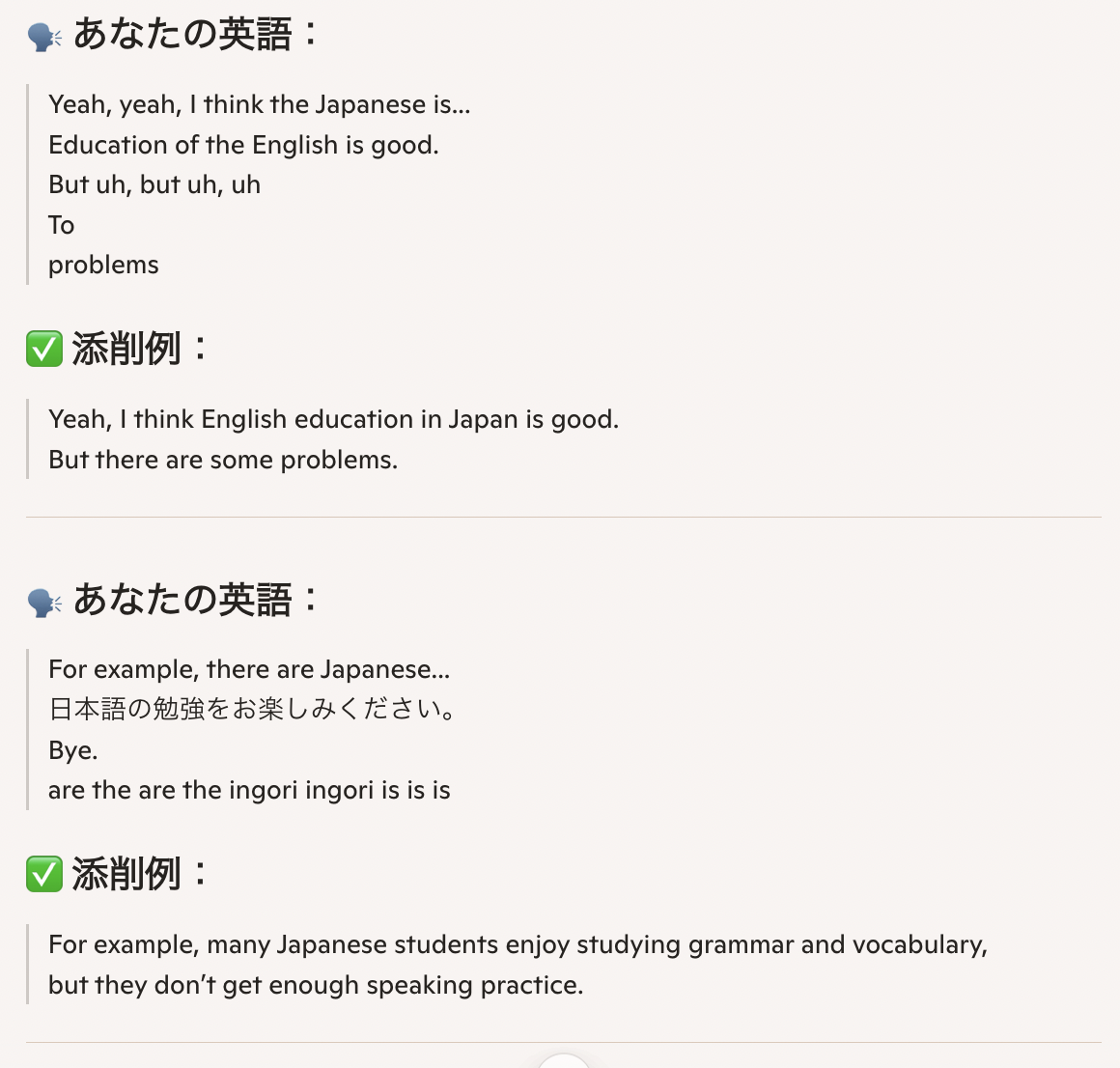Viewport: 1120px width, 1068px height.
Task: Click the line starting "For example, many Japanese students"
Action: pos(518,945)
